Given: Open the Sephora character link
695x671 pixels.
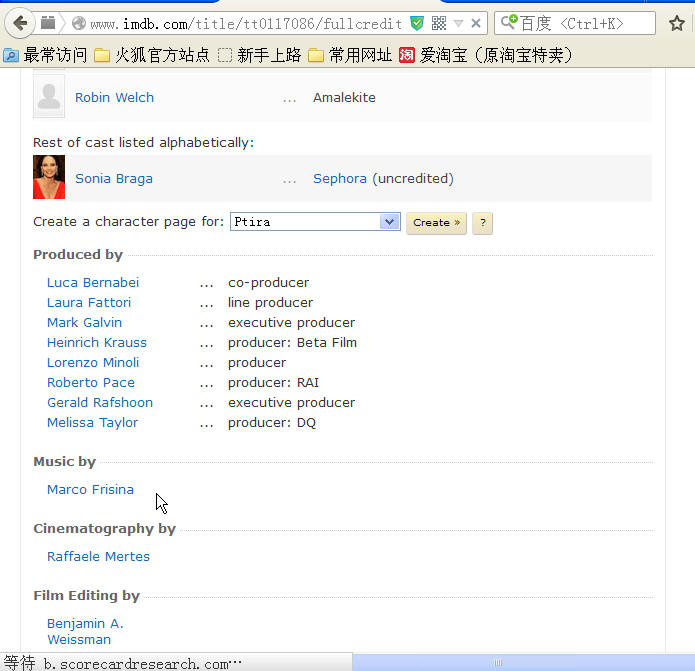Looking at the screenshot, I should click(x=340, y=179).
